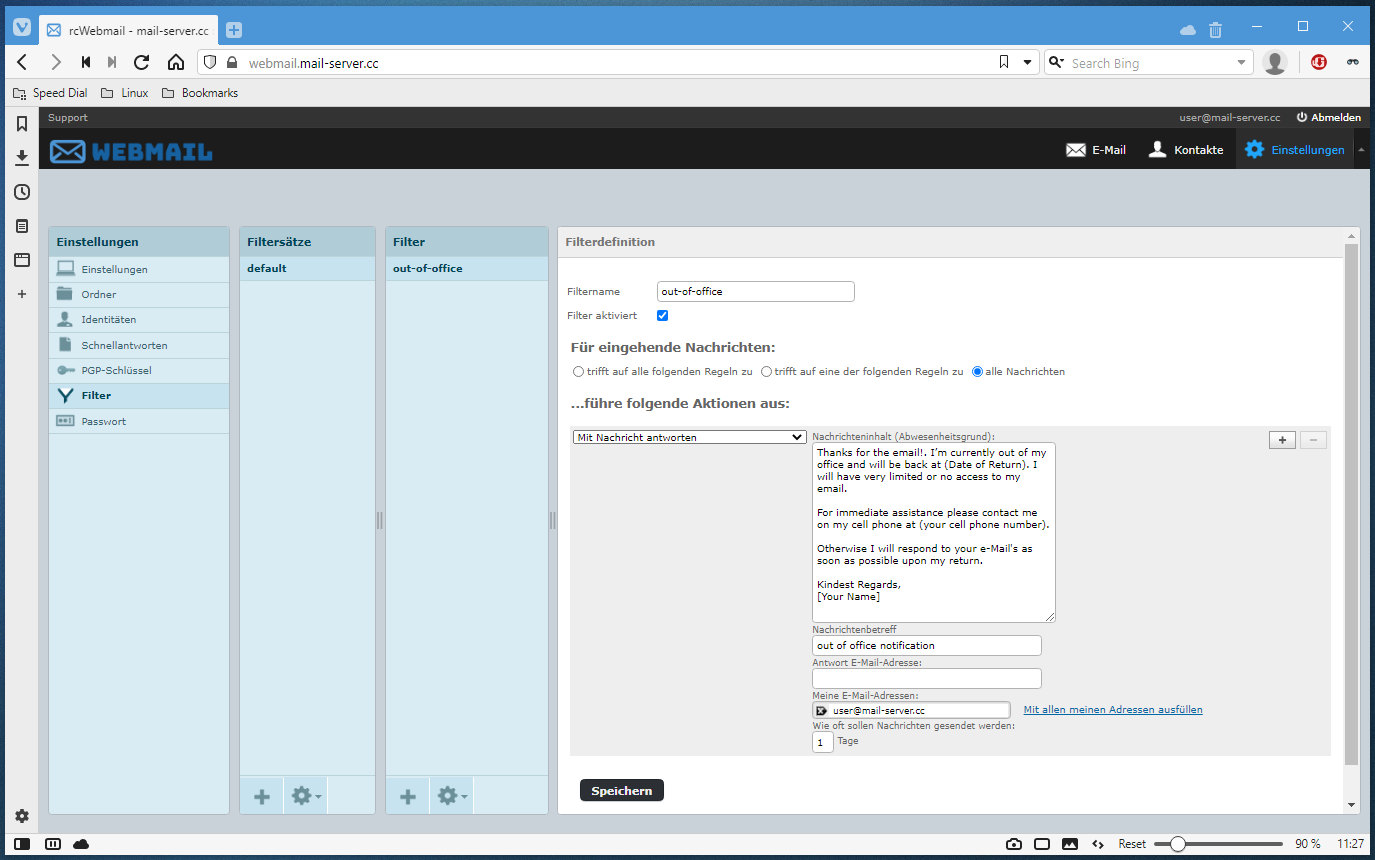The width and height of the screenshot is (1375, 860).
Task: Select 'trifft auf eine der folgenden Regeln zu'
Action: click(766, 372)
